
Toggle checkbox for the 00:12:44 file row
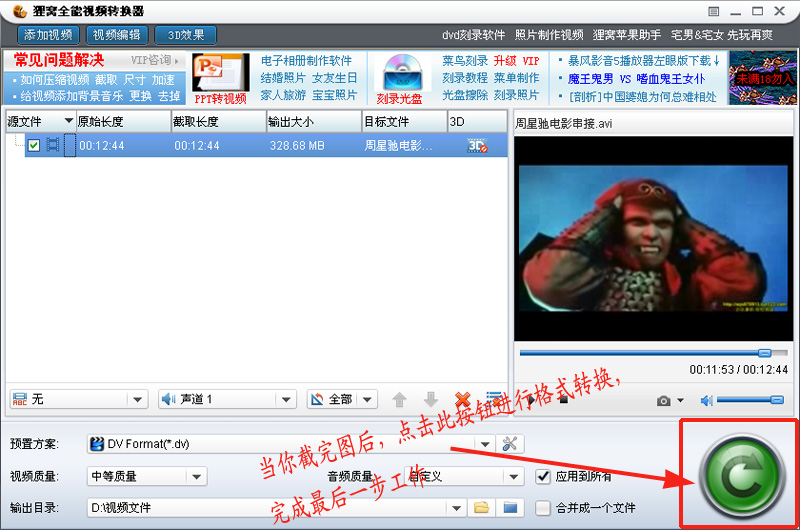tap(34, 145)
